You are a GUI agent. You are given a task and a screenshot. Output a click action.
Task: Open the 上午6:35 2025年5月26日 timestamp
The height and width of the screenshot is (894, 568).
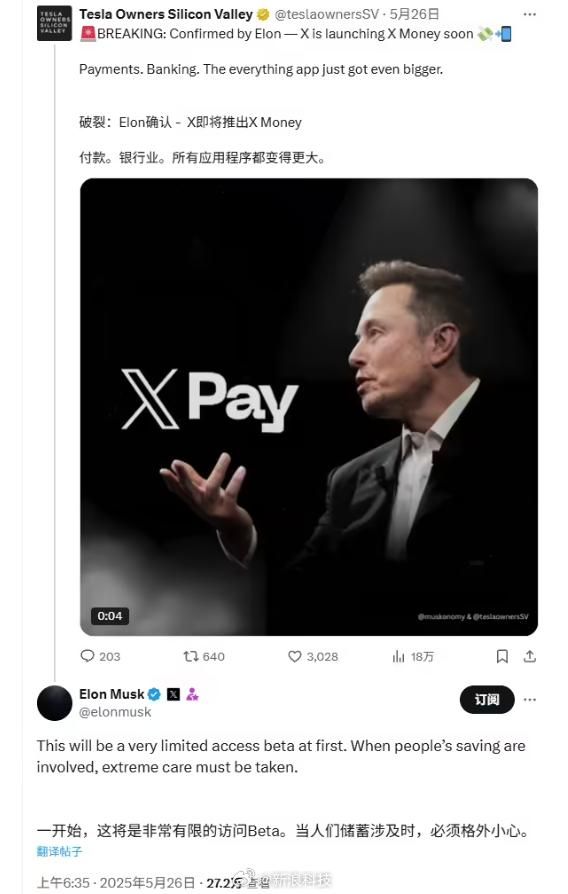(116, 883)
